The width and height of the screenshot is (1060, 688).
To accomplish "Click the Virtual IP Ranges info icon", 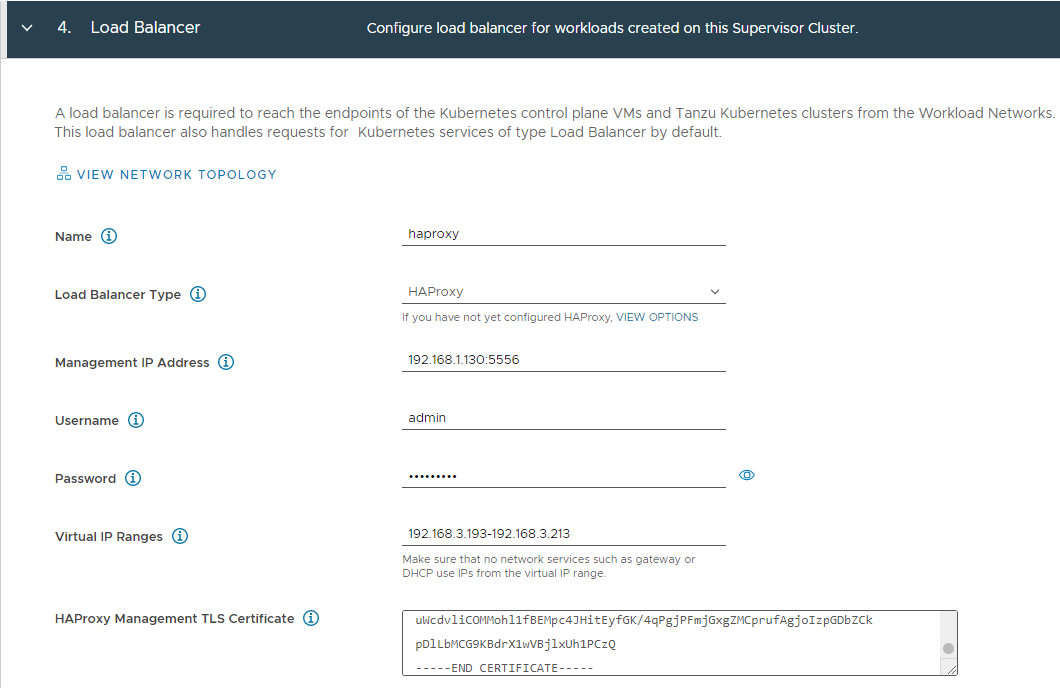I will (x=180, y=536).
